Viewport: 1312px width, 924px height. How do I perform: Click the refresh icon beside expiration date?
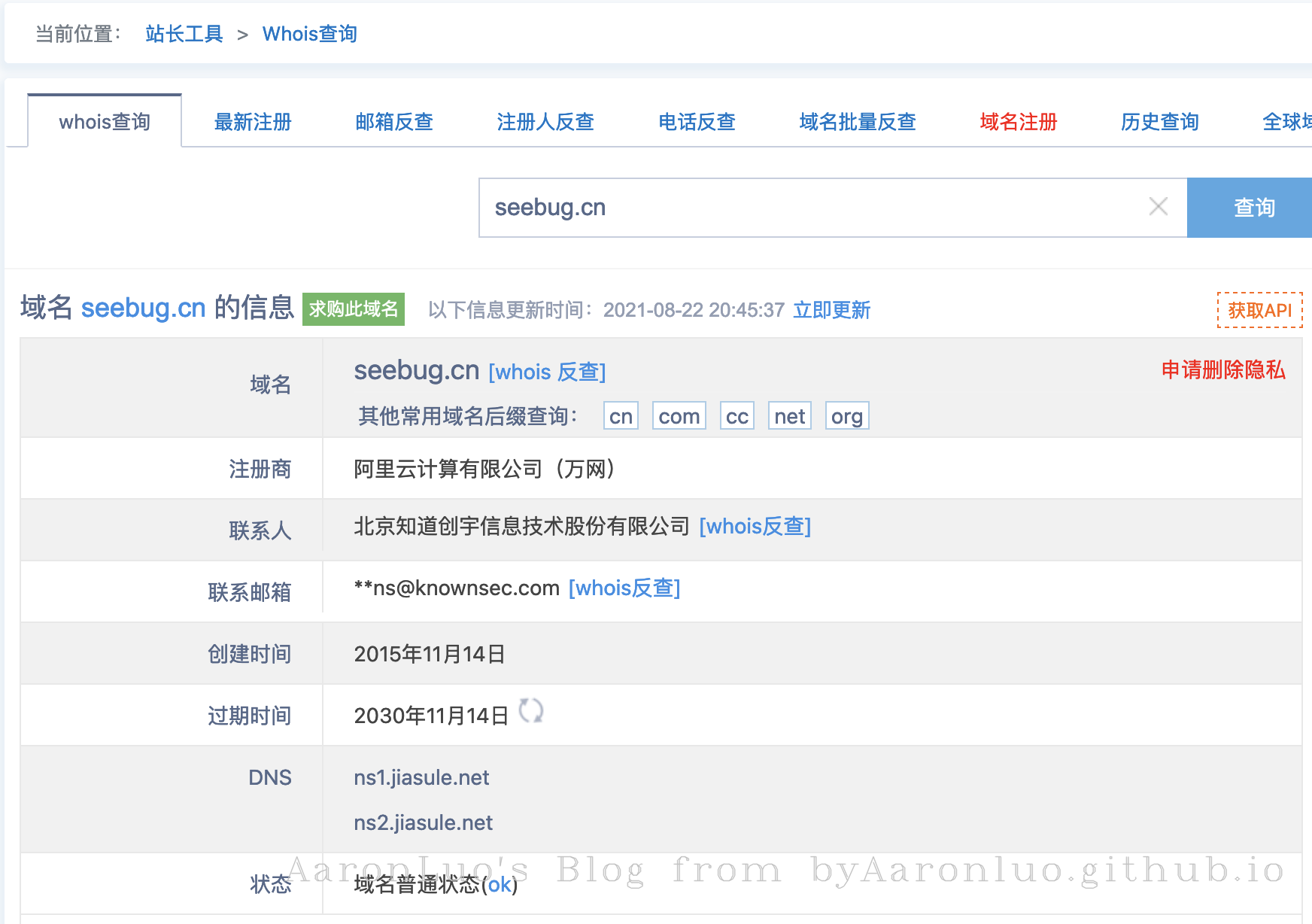click(531, 711)
